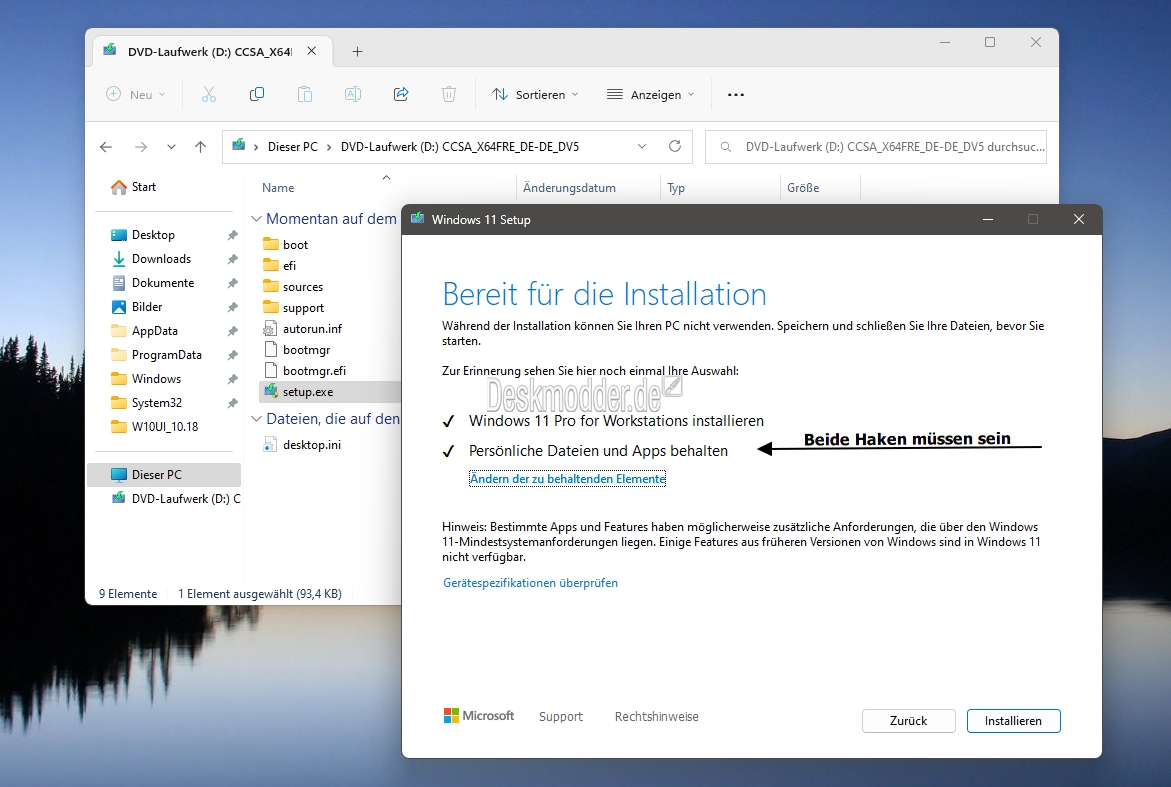This screenshot has height=787, width=1171.
Task: Select the autorun.inf file
Action: click(312, 329)
